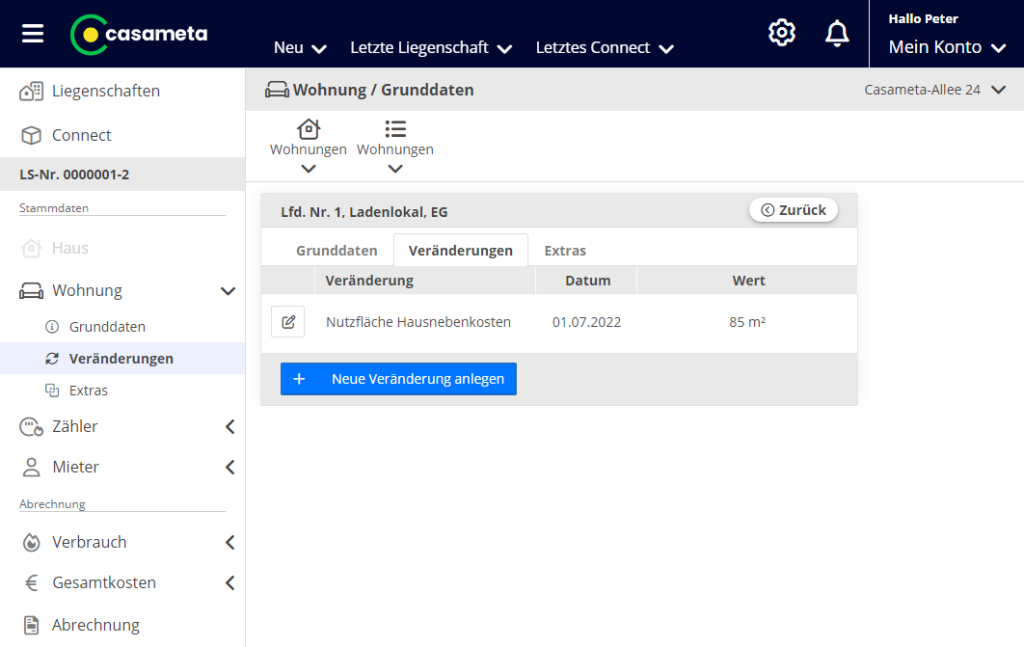Image resolution: width=1024 pixels, height=647 pixels.
Task: Expand the Mieter sidebar section
Action: pyautogui.click(x=230, y=467)
